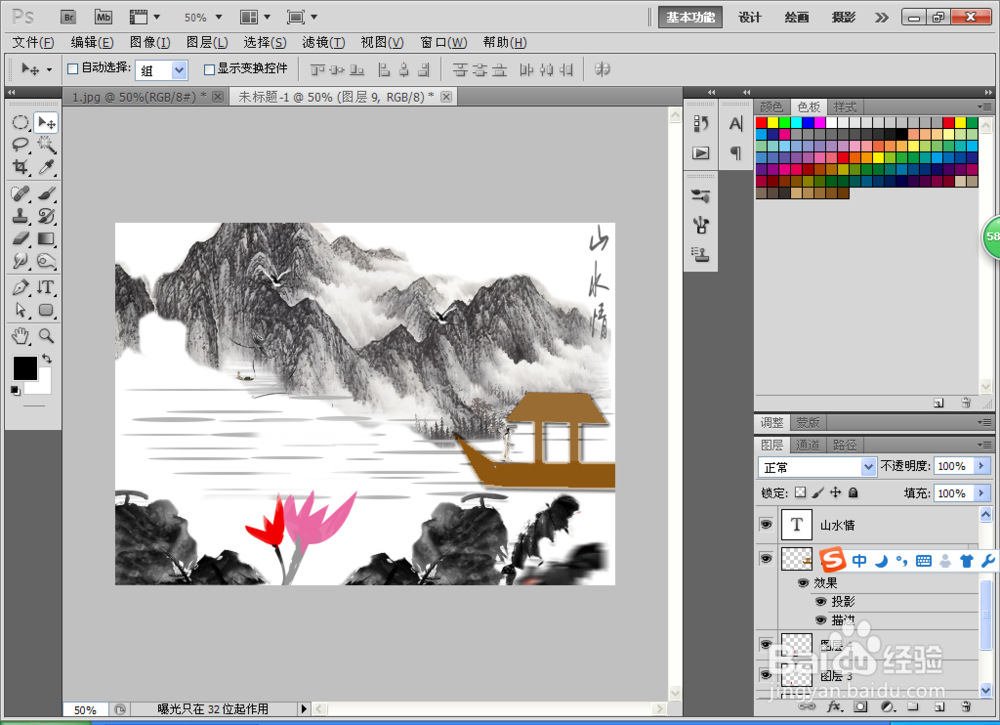Hide the 山水情 text layer

coord(765,523)
